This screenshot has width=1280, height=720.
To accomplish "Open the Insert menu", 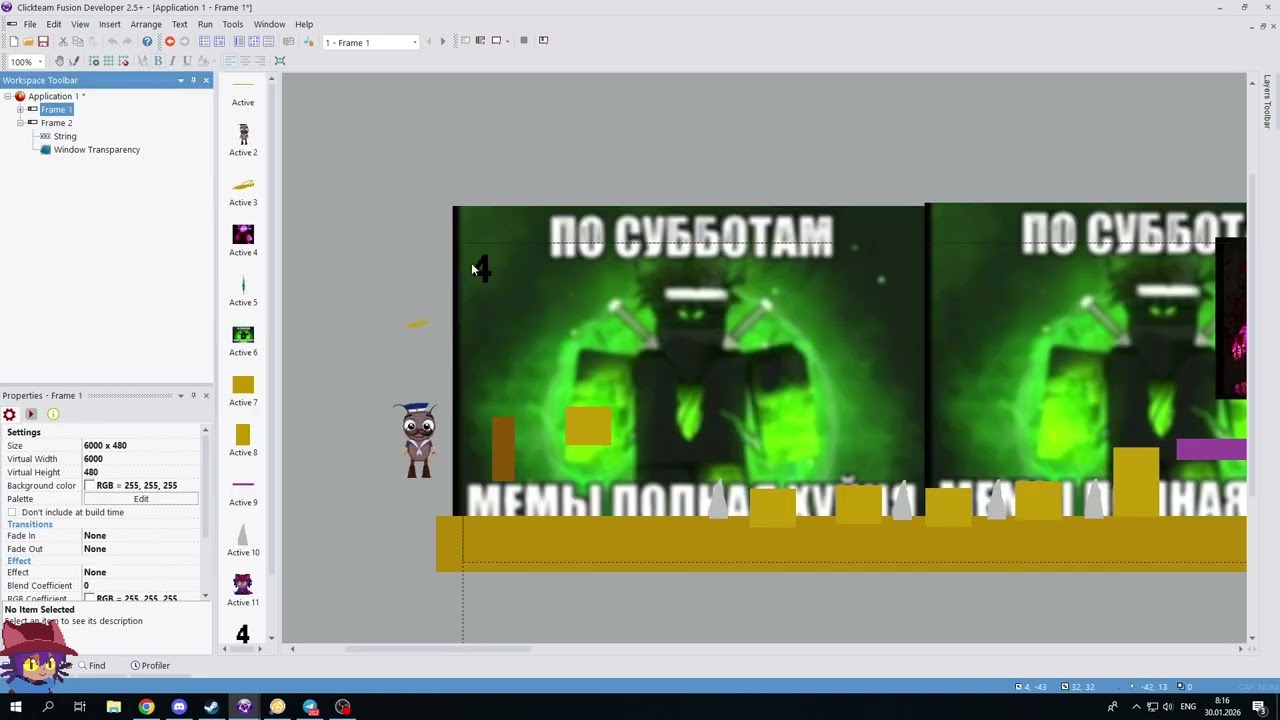I will (109, 24).
